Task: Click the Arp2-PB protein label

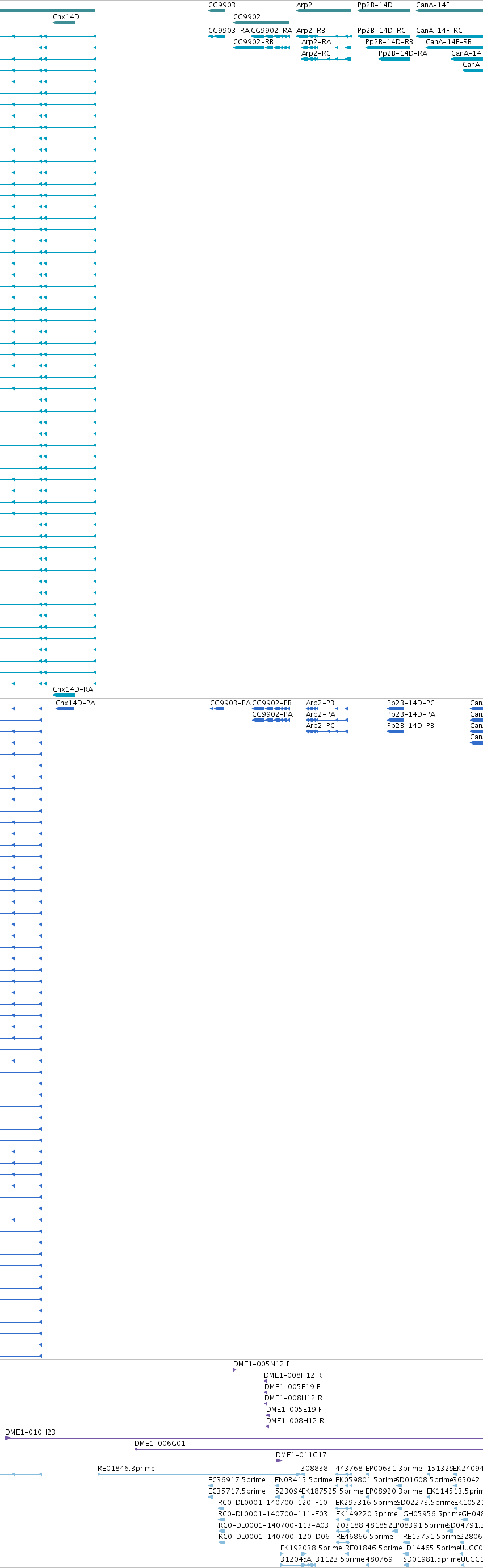Action: click(320, 703)
